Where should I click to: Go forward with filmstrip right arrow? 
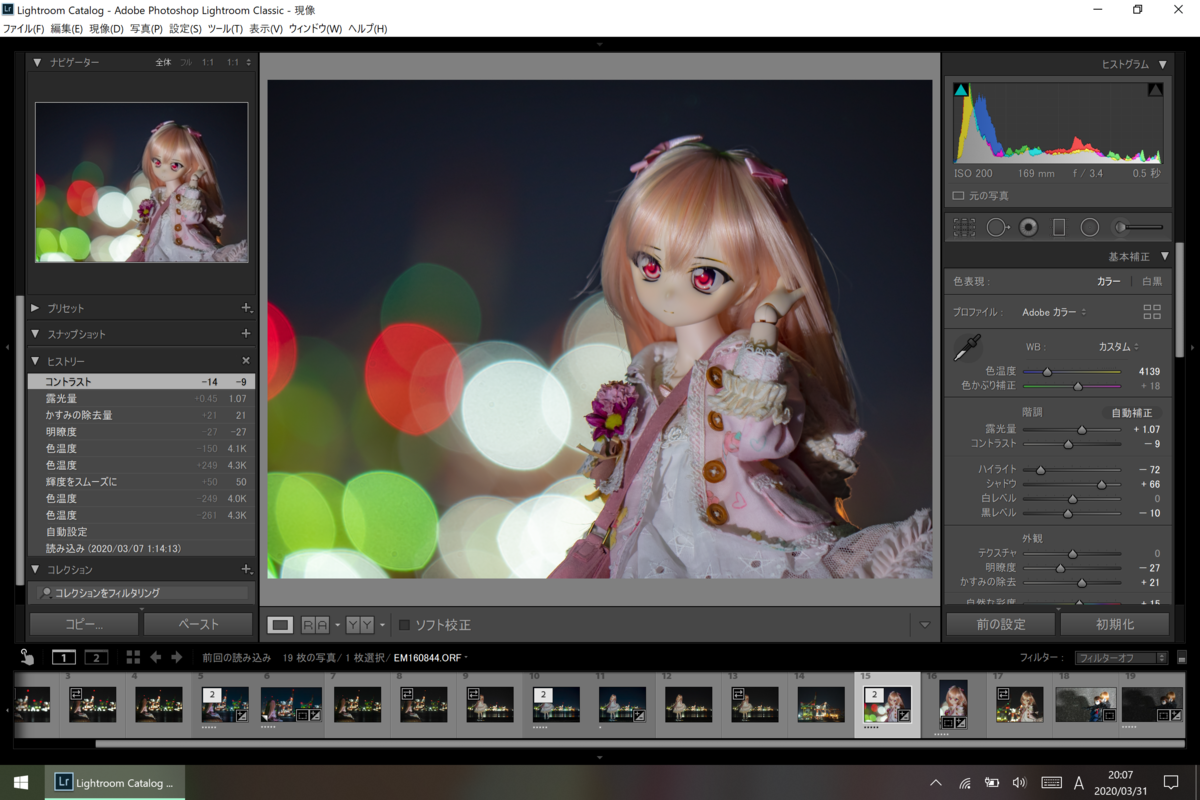point(177,657)
